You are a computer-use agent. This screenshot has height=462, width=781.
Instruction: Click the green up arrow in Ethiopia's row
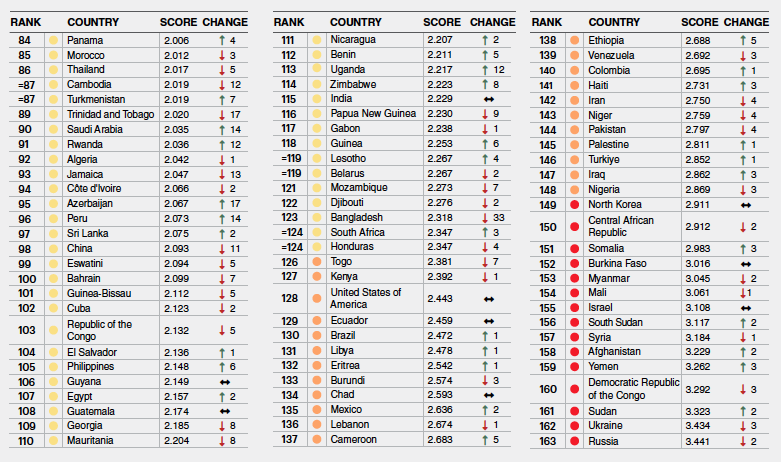coord(742,40)
